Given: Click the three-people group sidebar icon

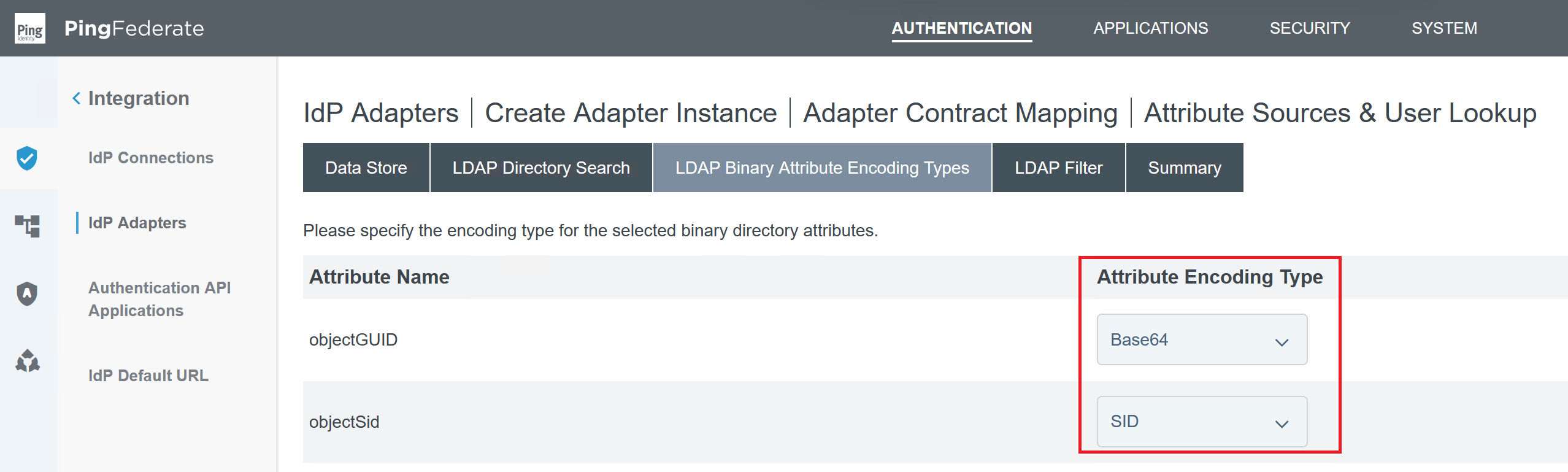Looking at the screenshot, I should click(x=27, y=361).
